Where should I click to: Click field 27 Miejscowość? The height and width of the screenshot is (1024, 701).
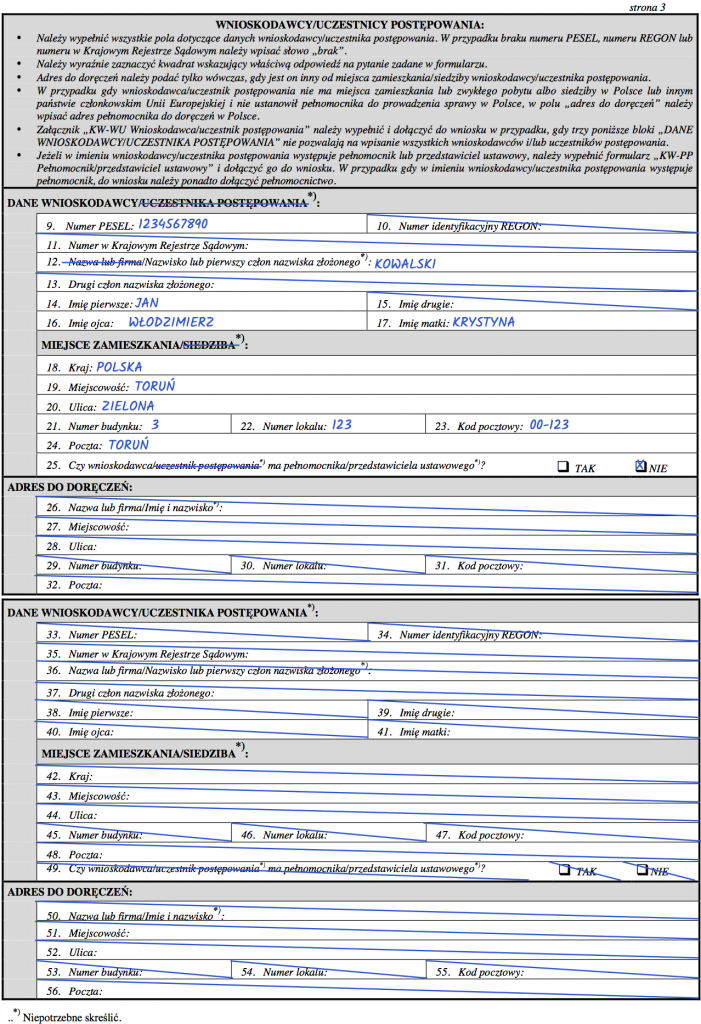(x=367, y=526)
